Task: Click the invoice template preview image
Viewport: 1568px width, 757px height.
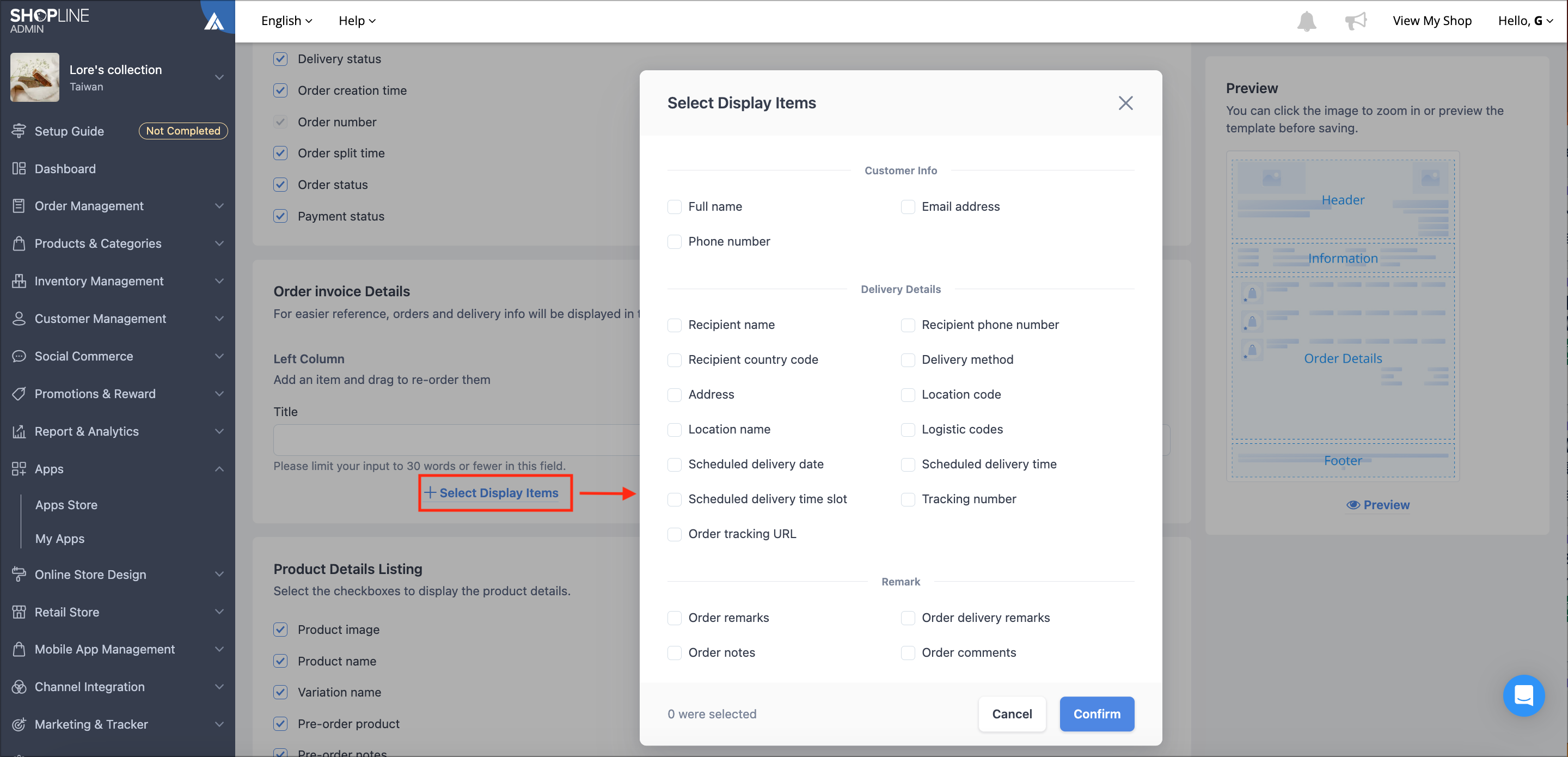Action: (1342, 316)
